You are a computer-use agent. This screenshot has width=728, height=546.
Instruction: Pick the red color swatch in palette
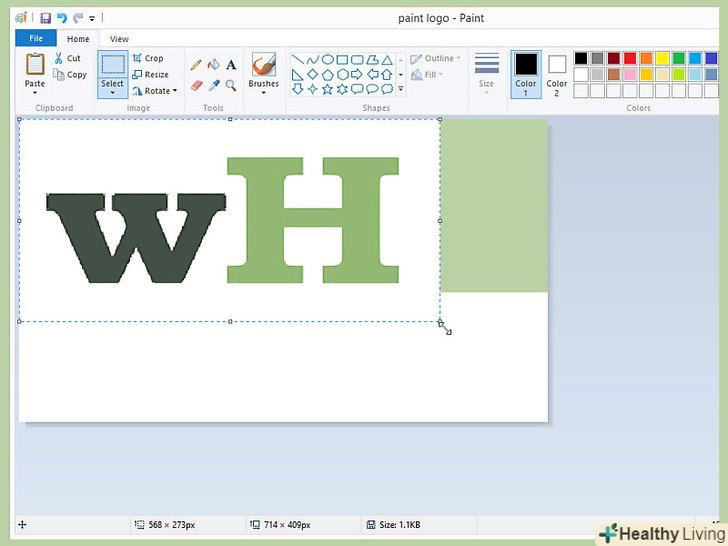[630, 58]
